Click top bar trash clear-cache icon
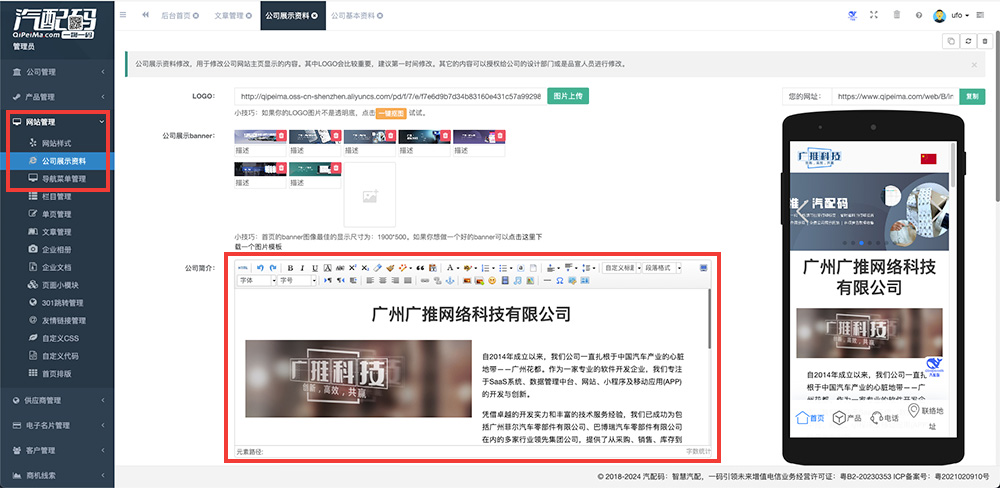The image size is (1000, 488). tap(897, 15)
